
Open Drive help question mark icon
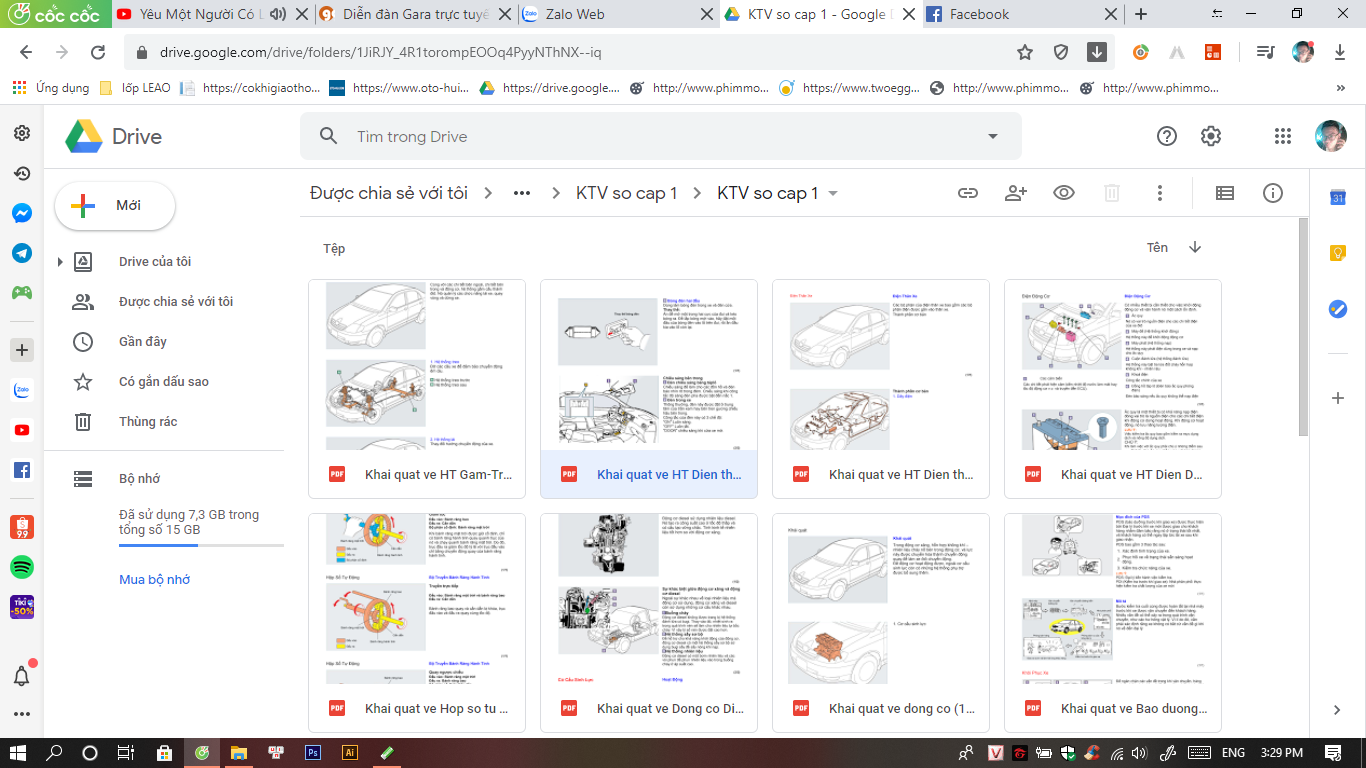coord(1166,136)
